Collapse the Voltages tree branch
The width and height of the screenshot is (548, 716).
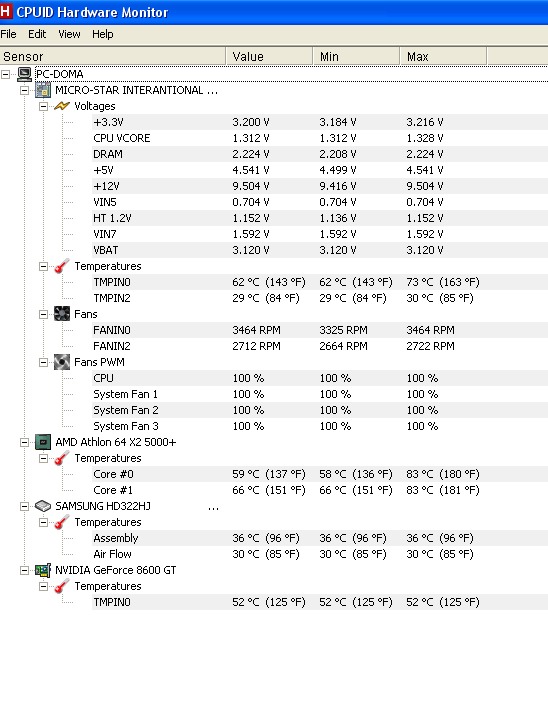[x=43, y=106]
